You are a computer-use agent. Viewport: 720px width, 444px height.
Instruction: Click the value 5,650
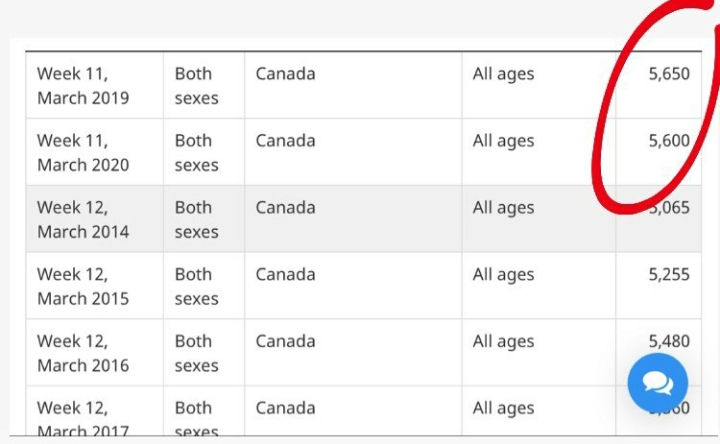pos(668,74)
